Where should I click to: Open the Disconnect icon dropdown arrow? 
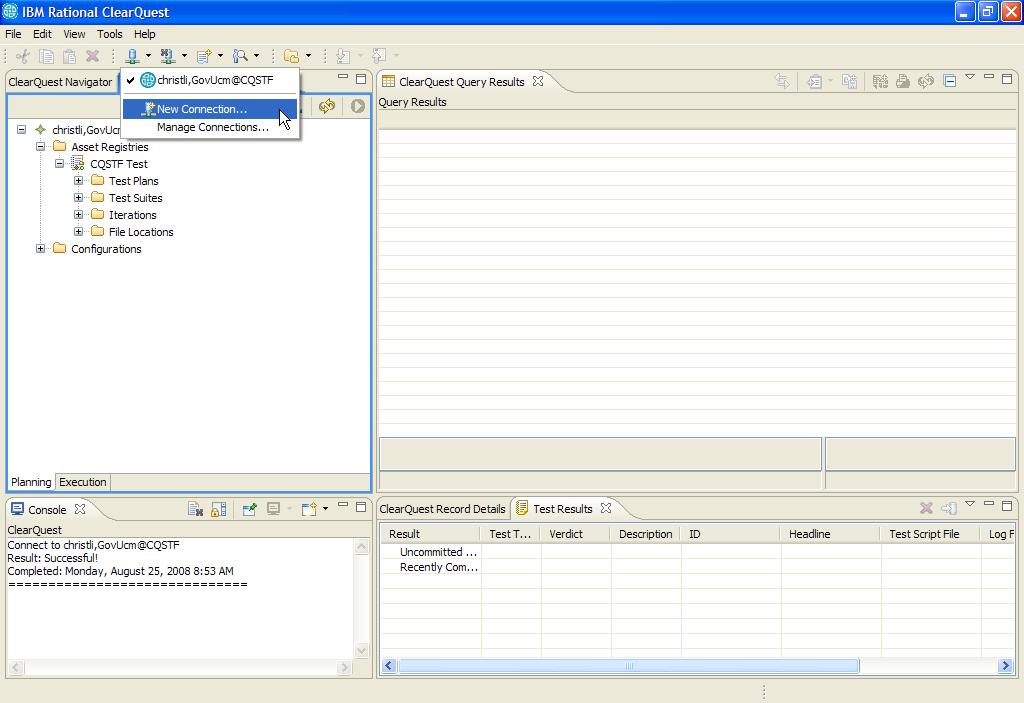tap(184, 56)
